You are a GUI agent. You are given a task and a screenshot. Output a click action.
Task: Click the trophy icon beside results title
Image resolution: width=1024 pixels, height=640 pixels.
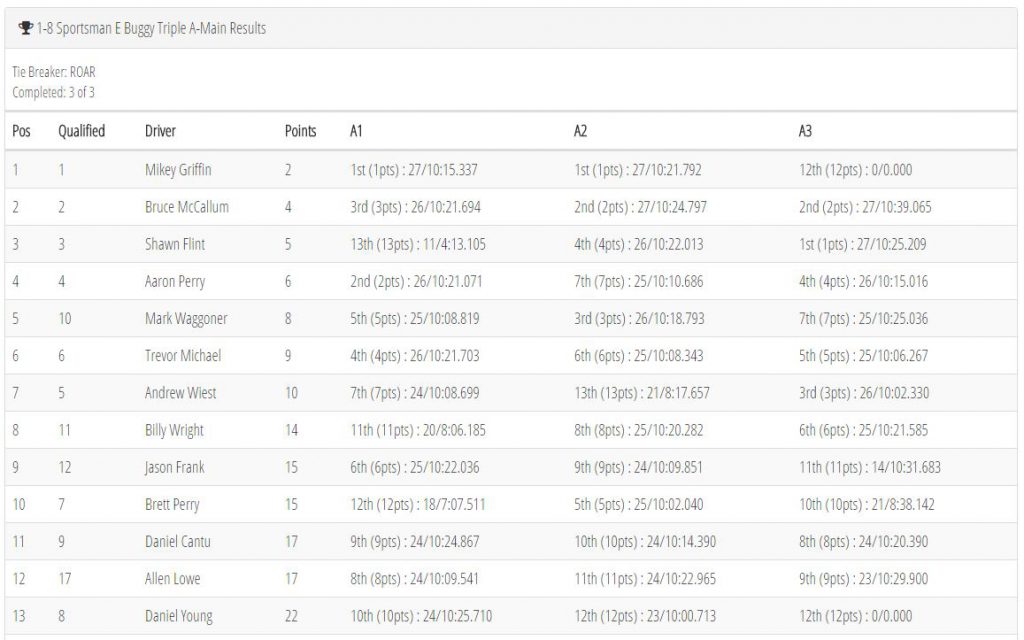pyautogui.click(x=25, y=28)
